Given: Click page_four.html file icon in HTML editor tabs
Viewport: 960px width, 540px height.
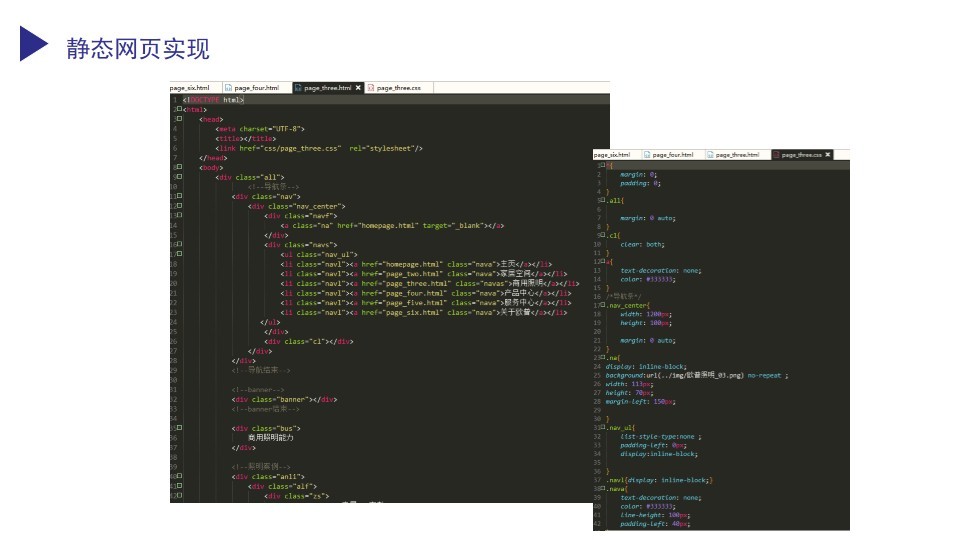Looking at the screenshot, I should (x=228, y=88).
